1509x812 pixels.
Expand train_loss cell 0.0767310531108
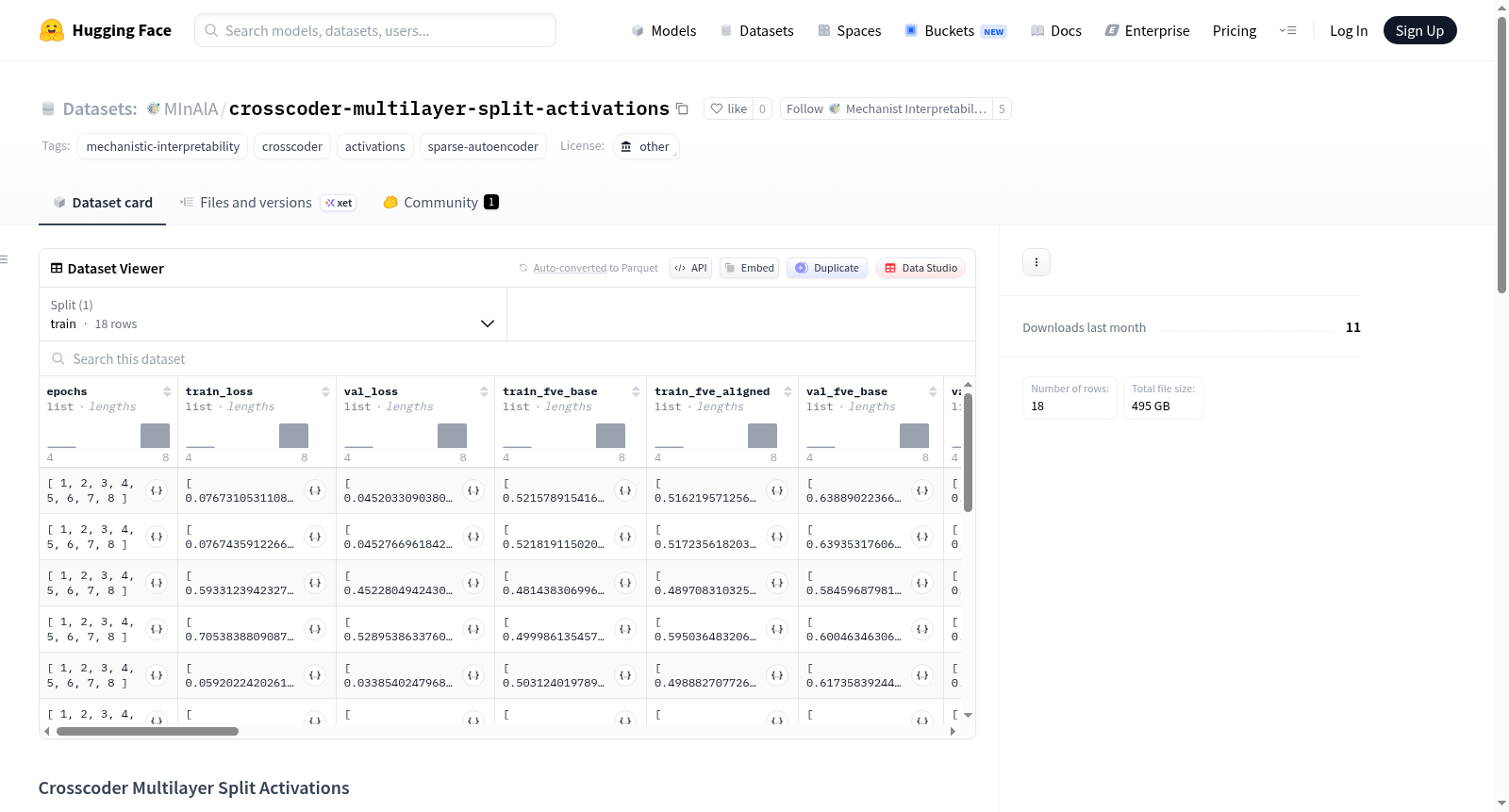coord(315,490)
